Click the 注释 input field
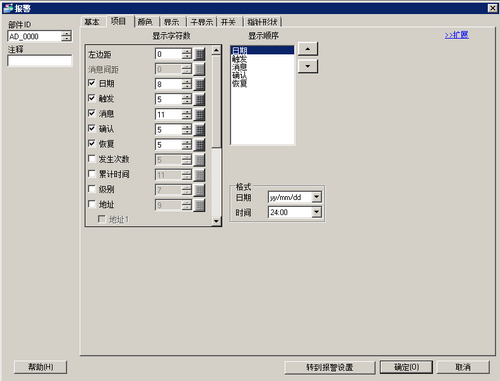500x381 pixels. (40, 61)
